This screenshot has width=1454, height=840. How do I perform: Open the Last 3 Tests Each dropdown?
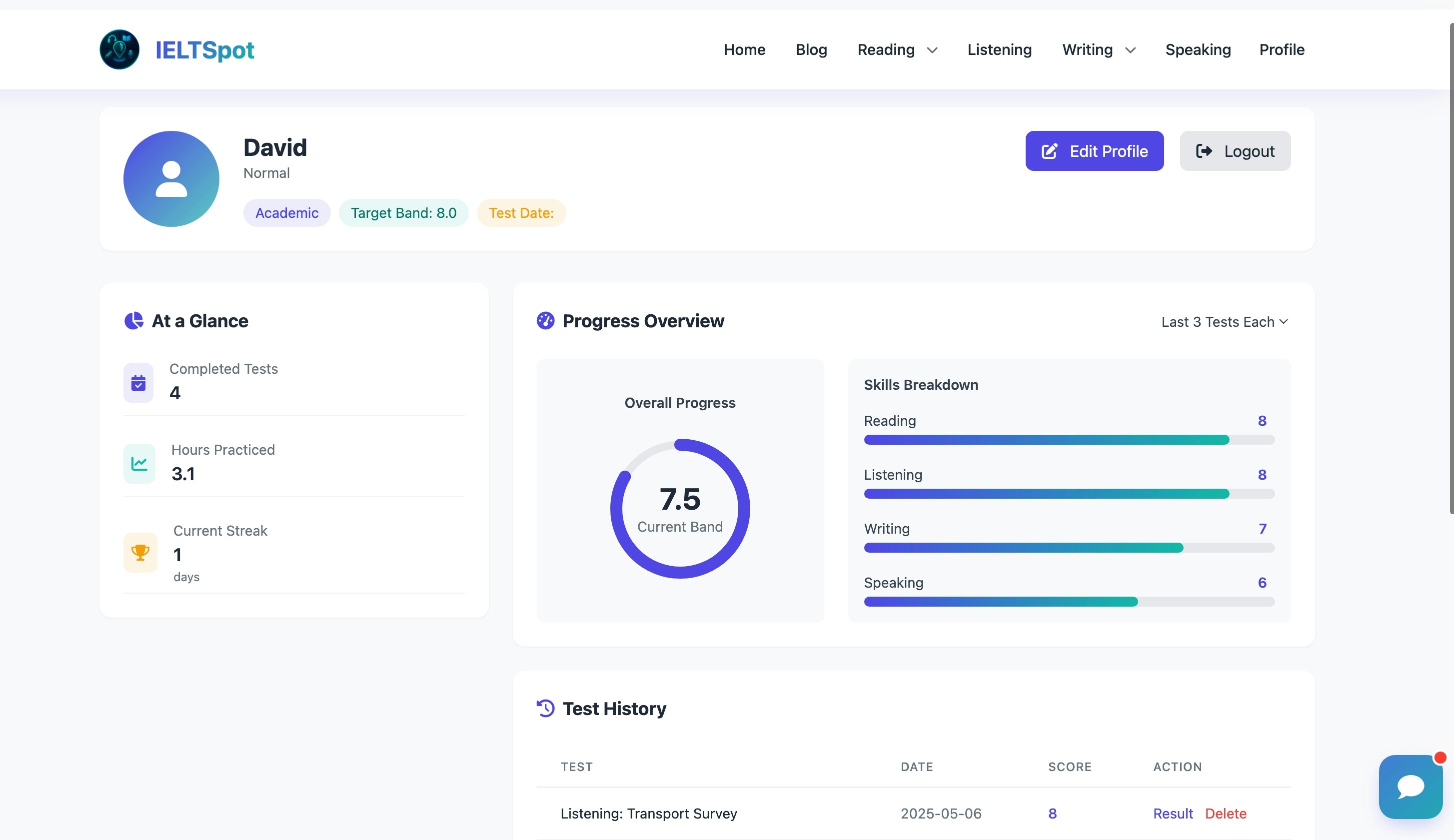coord(1225,322)
